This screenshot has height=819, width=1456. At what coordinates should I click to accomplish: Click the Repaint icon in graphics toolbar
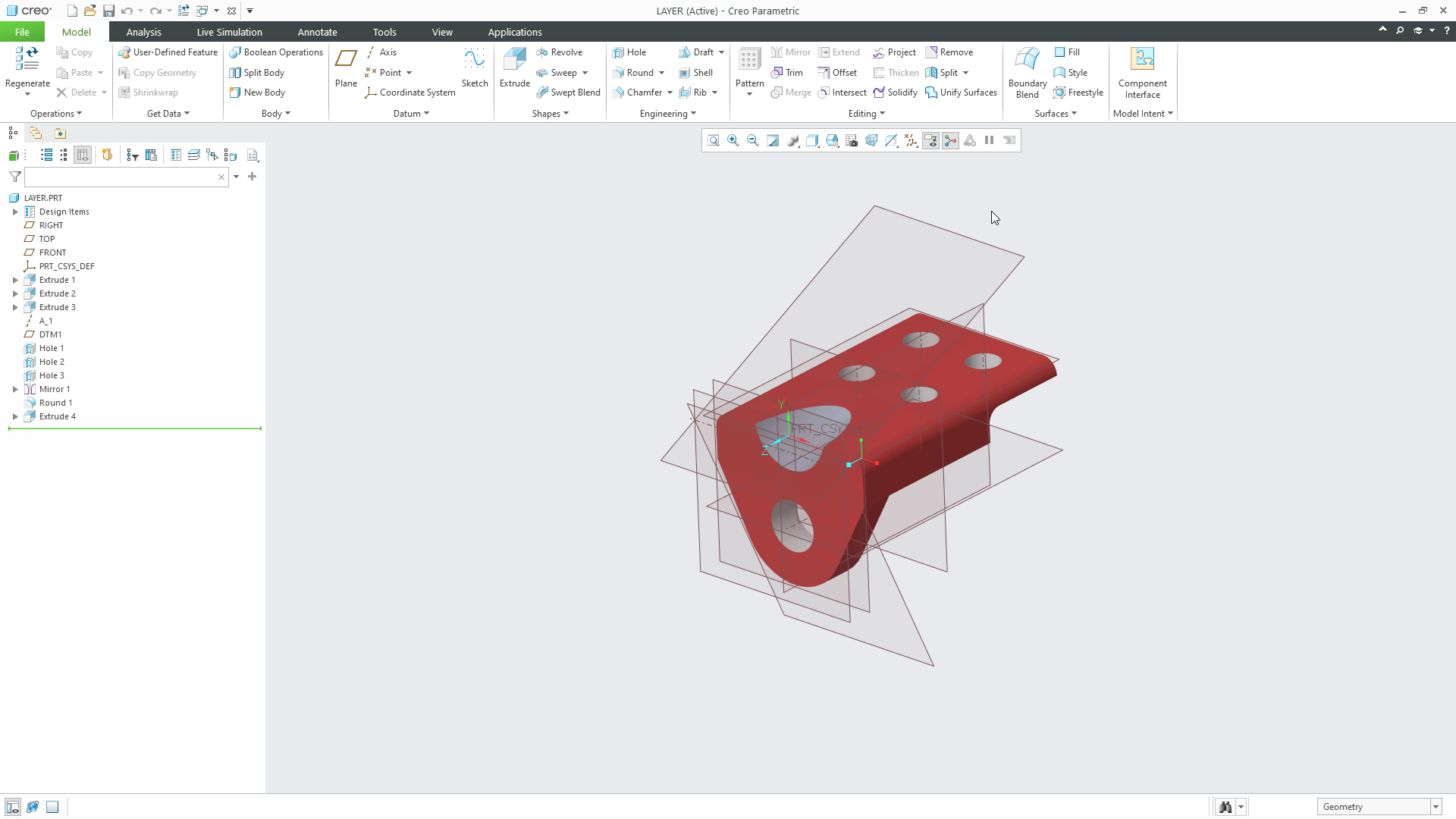point(773,140)
